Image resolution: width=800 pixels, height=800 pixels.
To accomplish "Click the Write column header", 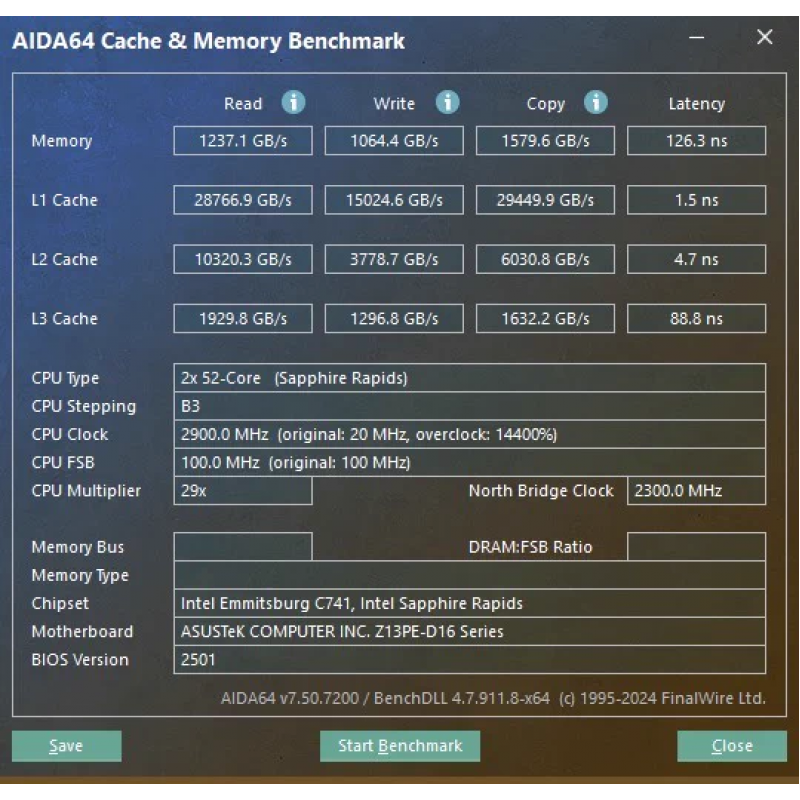I will point(394,104).
